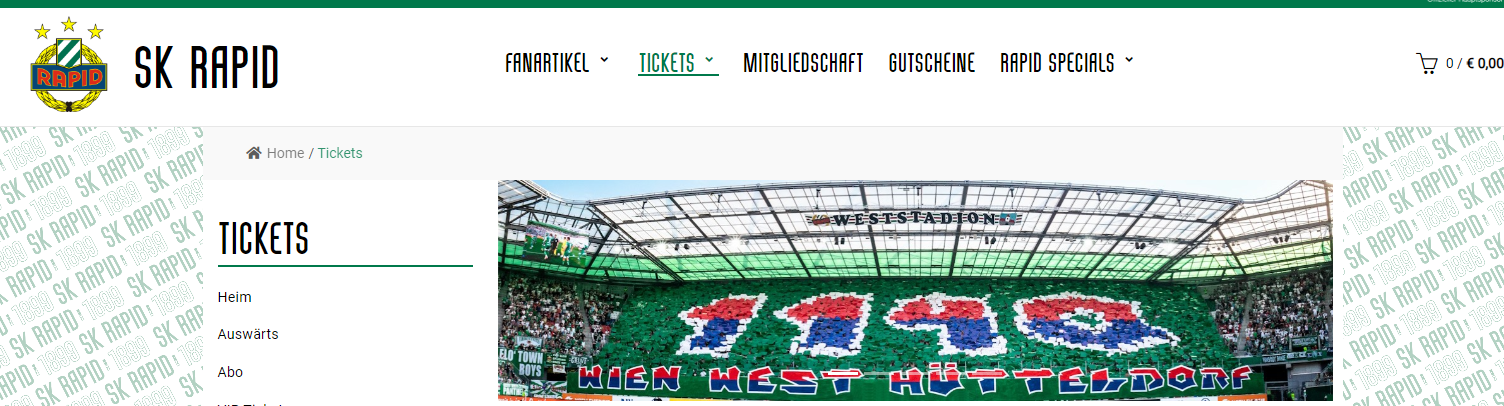Image resolution: width=1504 pixels, height=406 pixels.
Task: Click the Home breadcrumb link
Action: pos(285,153)
